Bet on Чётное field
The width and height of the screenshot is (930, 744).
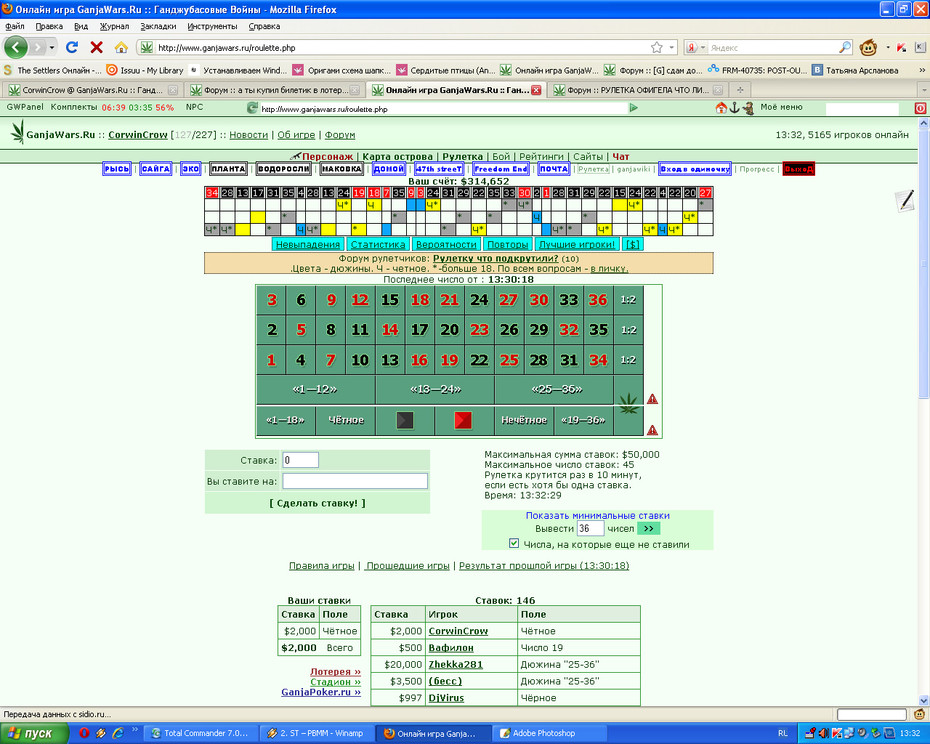(x=346, y=420)
